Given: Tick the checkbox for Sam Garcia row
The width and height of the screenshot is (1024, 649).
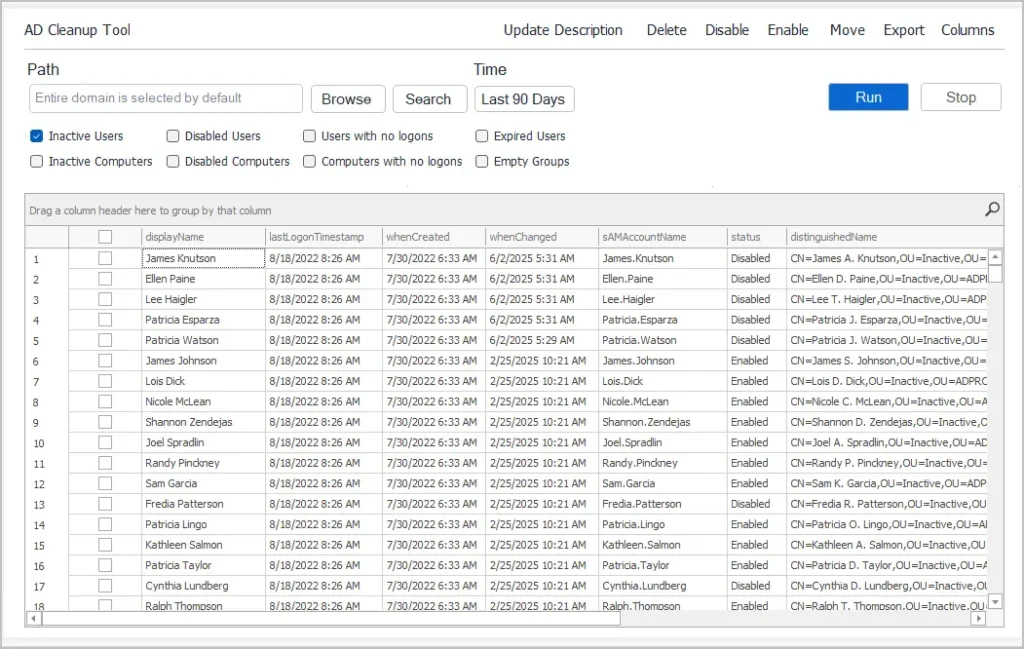Looking at the screenshot, I should (104, 484).
